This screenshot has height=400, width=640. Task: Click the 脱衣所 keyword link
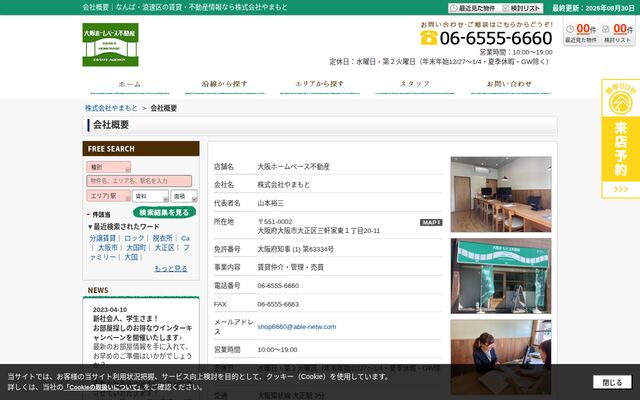(162, 238)
